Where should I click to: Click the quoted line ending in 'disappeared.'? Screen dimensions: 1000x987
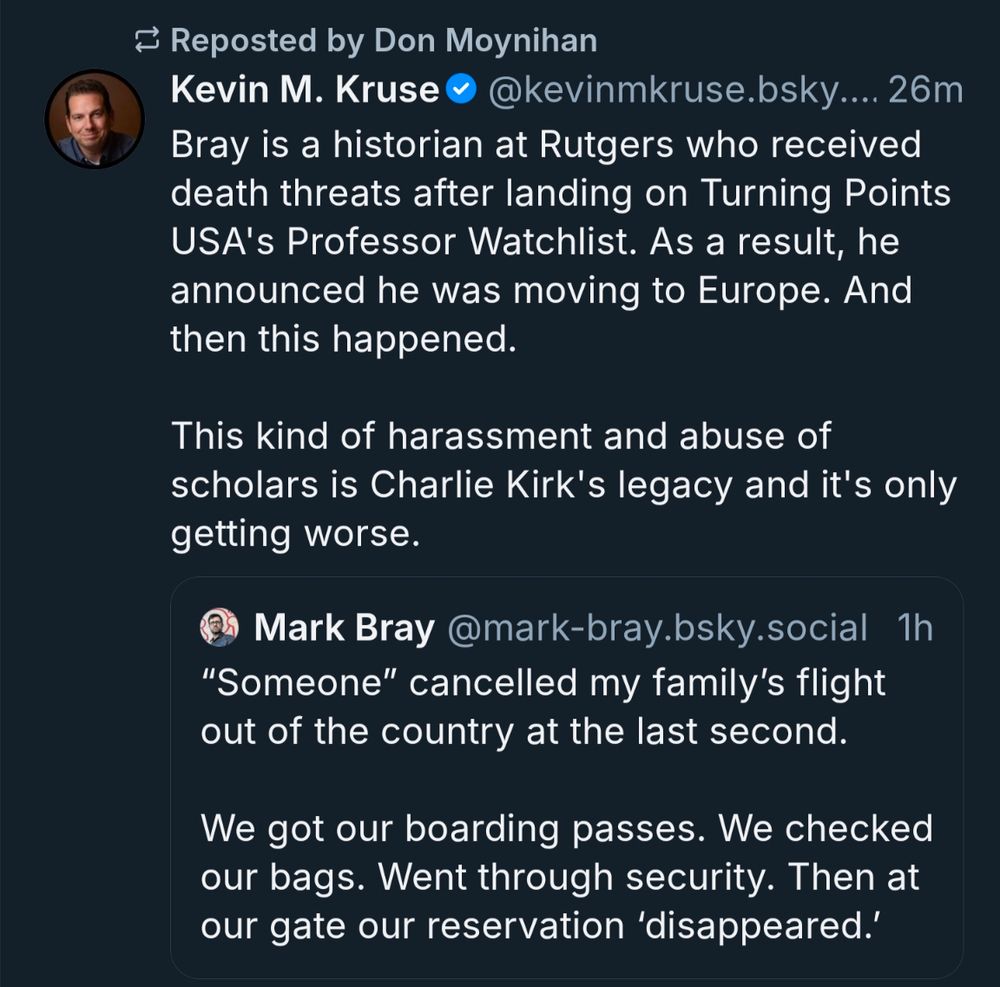[x=539, y=925]
